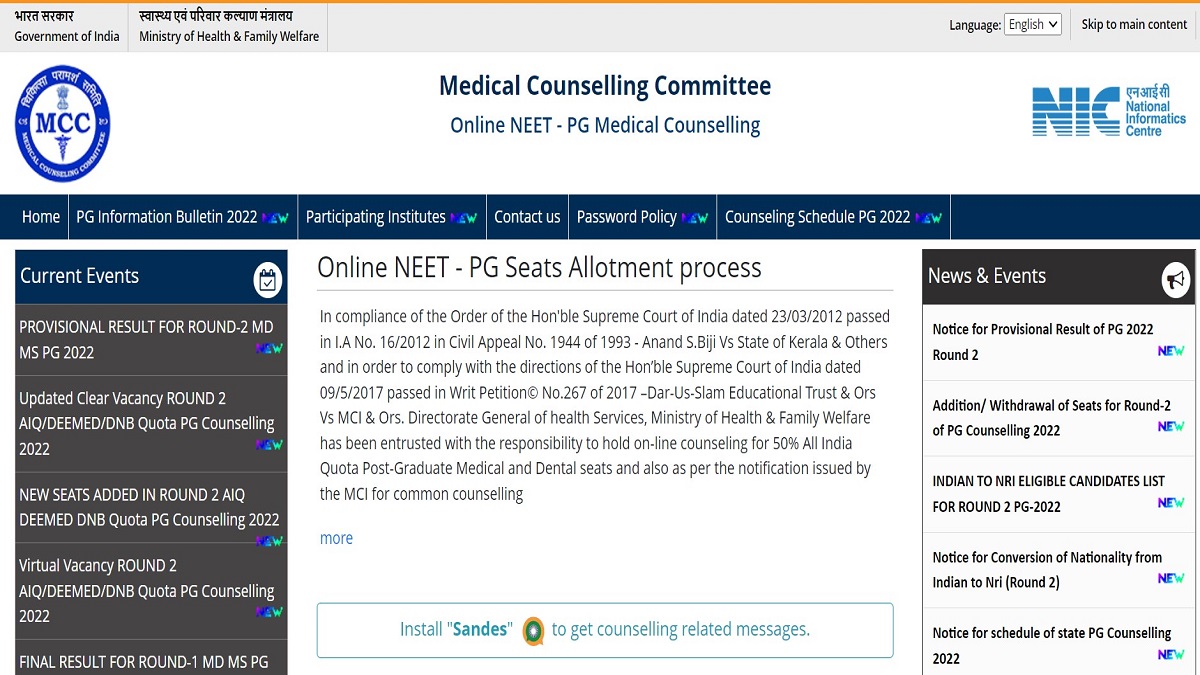This screenshot has width=1200, height=675.
Task: Click the Sandes app icon
Action: coord(534,631)
